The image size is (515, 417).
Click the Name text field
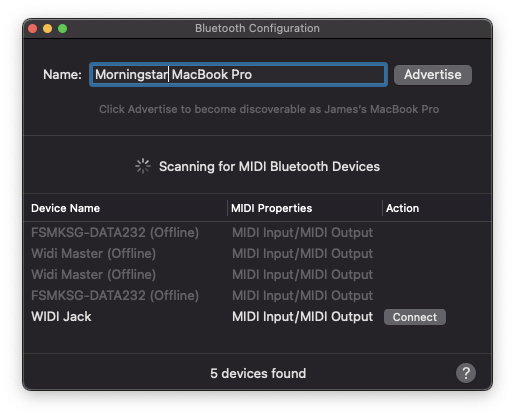[x=238, y=75]
